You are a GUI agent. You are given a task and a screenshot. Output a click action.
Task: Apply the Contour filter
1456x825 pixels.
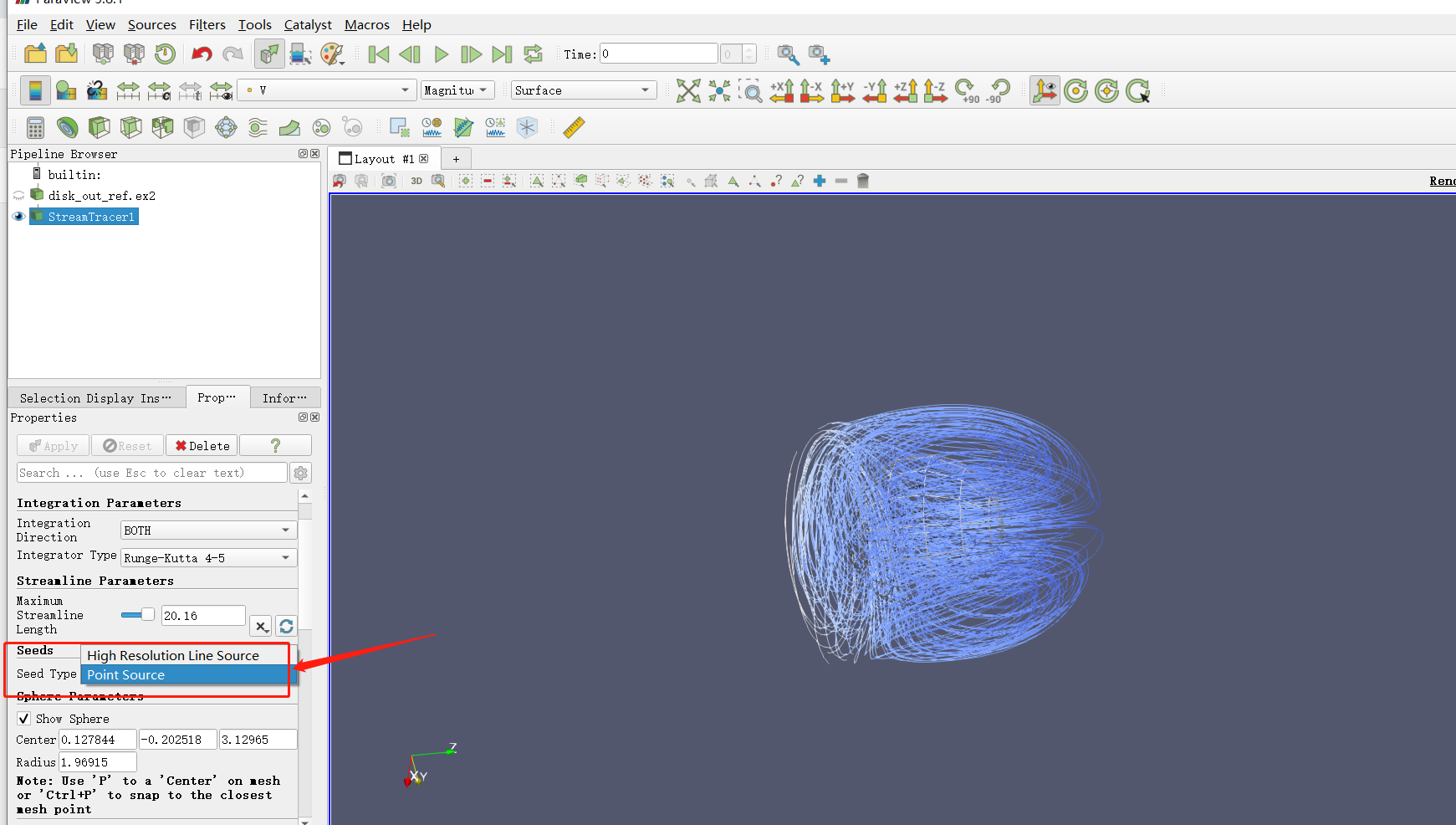tap(67, 127)
